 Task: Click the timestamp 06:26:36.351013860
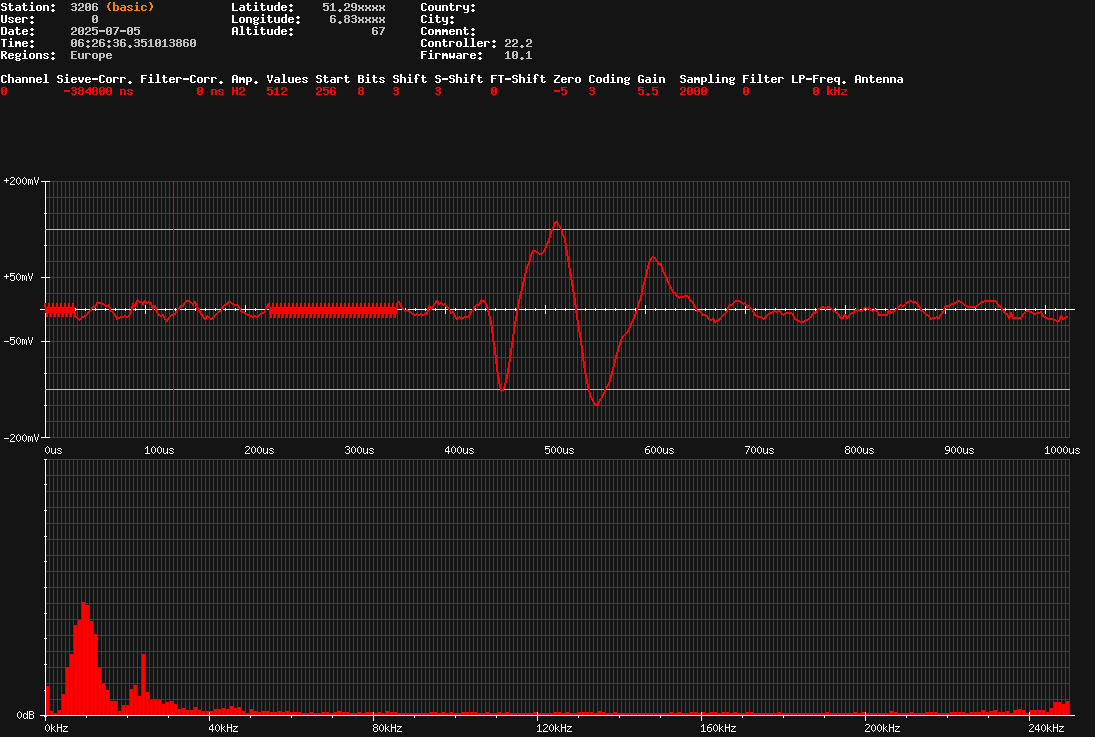coord(133,43)
